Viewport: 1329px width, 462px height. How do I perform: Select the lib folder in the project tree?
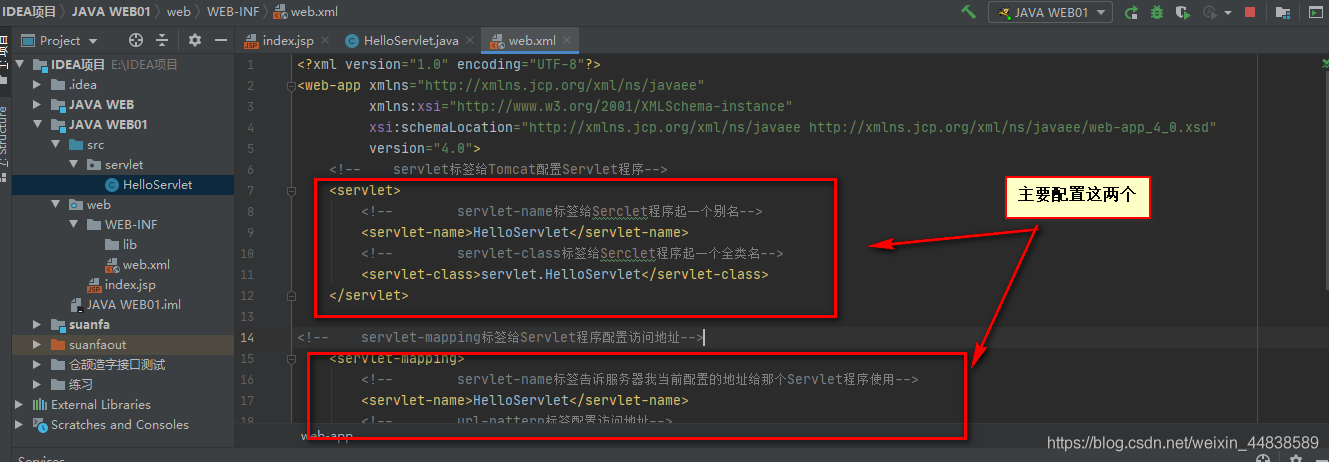[x=130, y=245]
